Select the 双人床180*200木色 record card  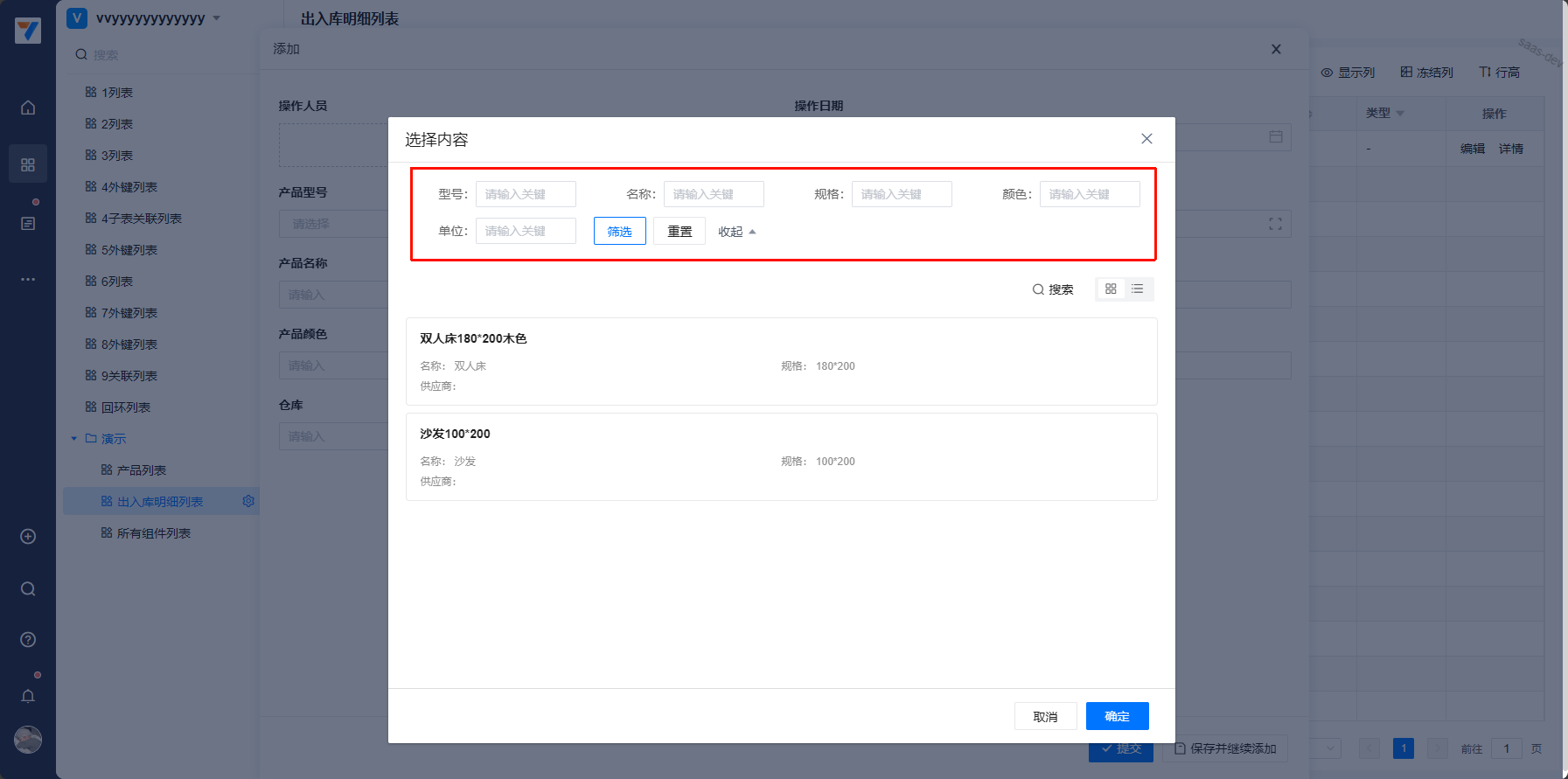coord(781,361)
